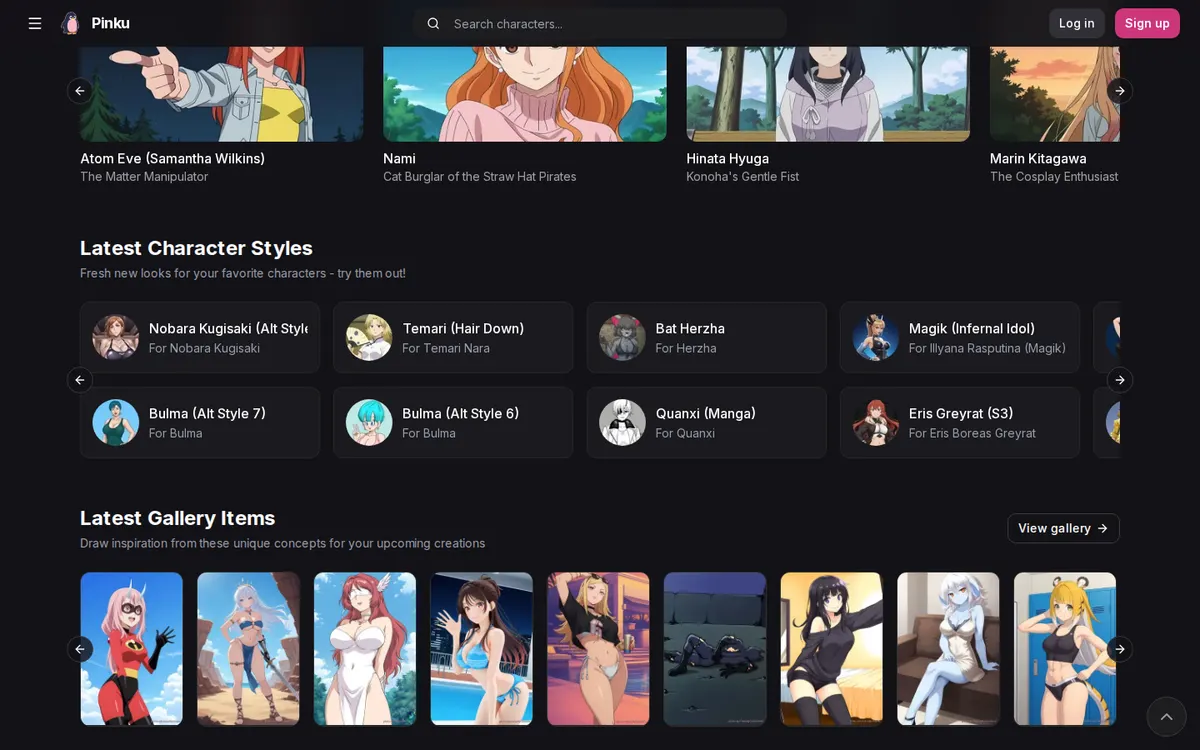Open tiger-eared locker room gallery image
Viewport: 1200px width, 750px height.
click(x=1065, y=649)
